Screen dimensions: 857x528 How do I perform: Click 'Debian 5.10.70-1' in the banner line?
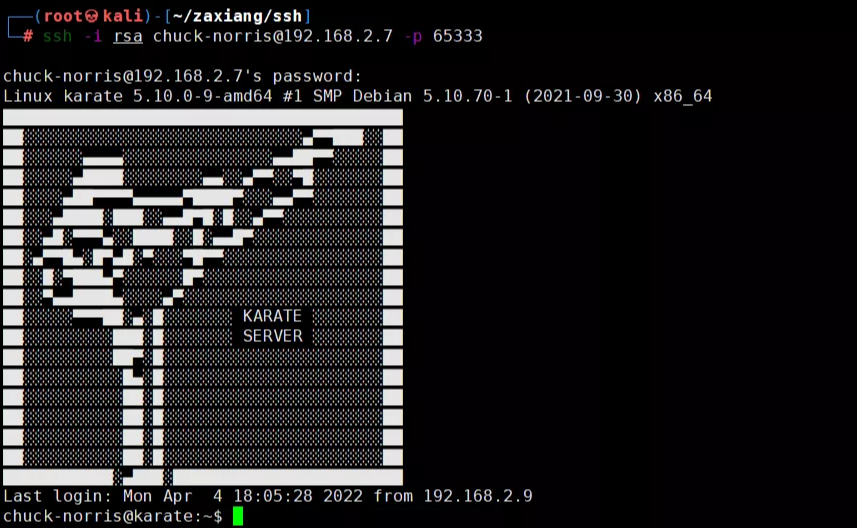tap(432, 96)
